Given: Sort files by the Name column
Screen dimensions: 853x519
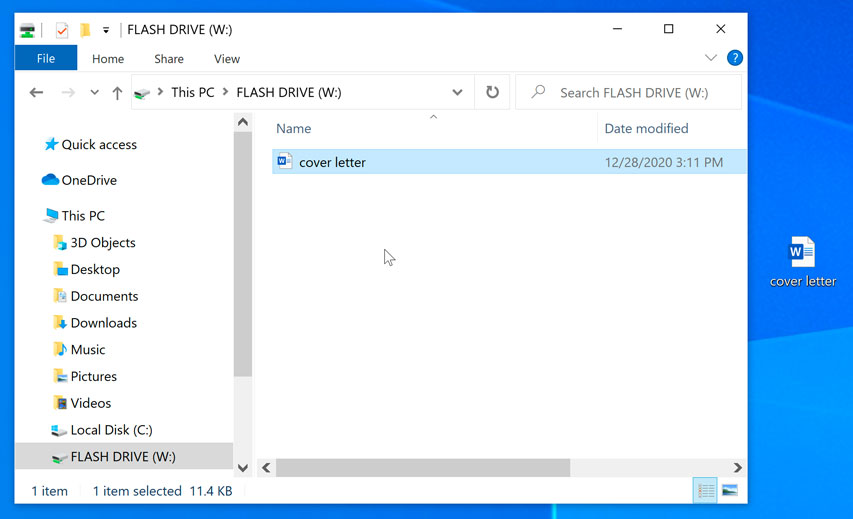Looking at the screenshot, I should coord(294,128).
